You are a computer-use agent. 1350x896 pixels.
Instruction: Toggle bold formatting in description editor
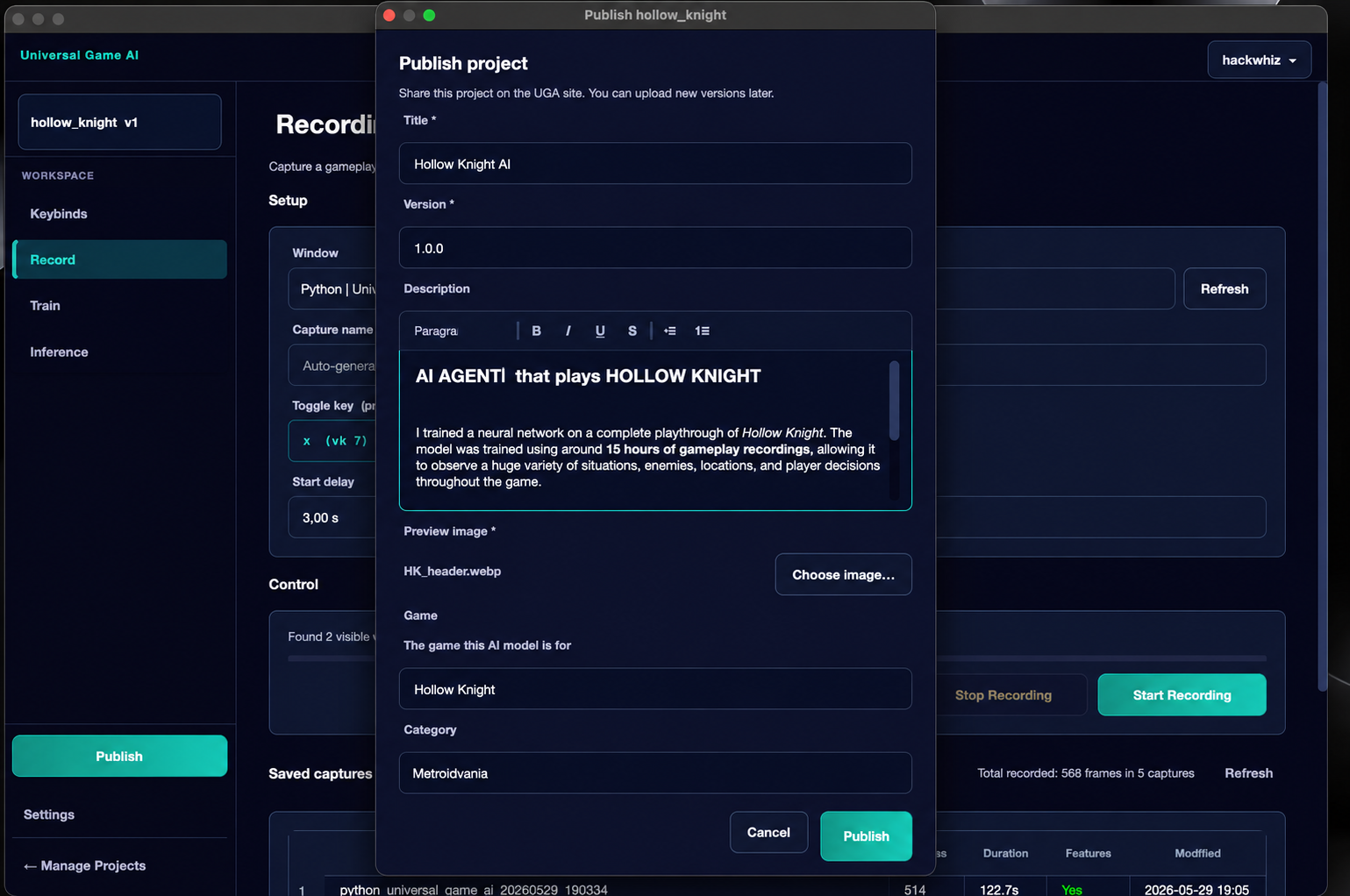click(x=536, y=331)
